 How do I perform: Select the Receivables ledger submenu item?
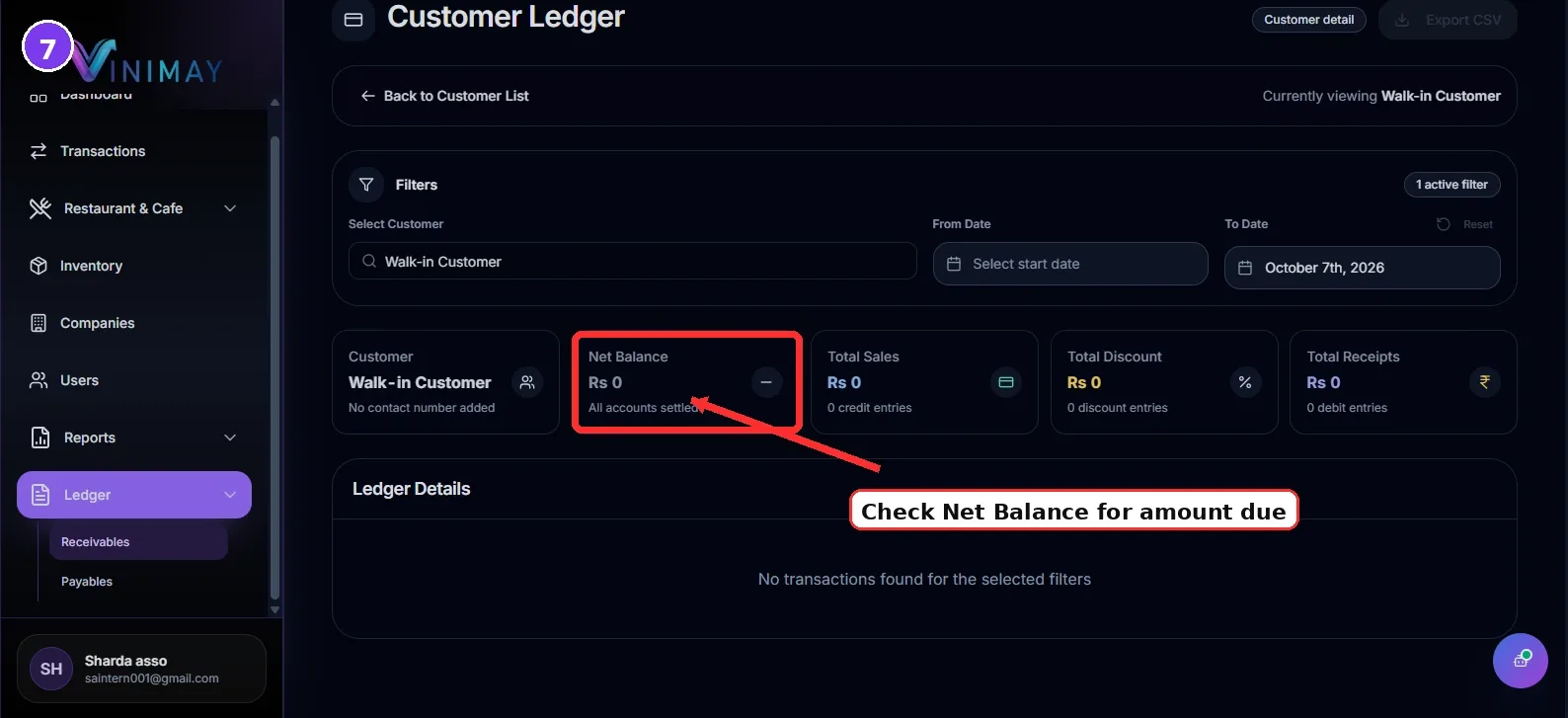138,542
